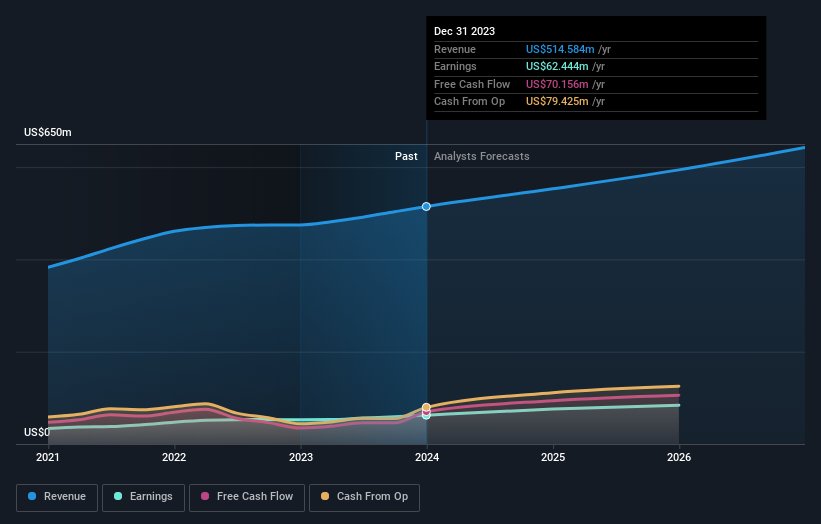The width and height of the screenshot is (821, 524).
Task: Click the US$62.444m earnings value
Action: 557,66
